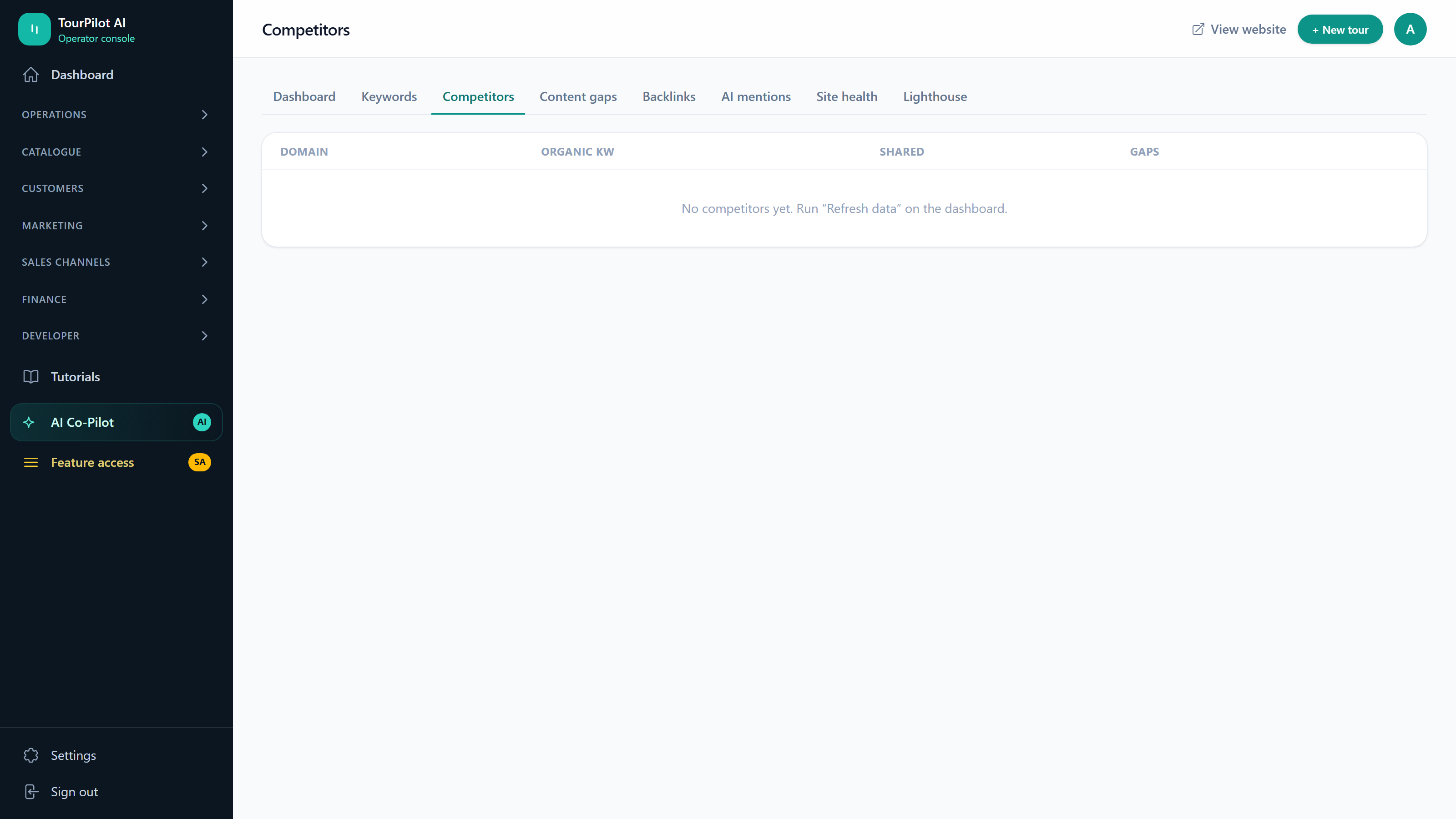The image size is (1456, 819).
Task: Click the 'Operator console' subtitle
Action: pos(96,38)
